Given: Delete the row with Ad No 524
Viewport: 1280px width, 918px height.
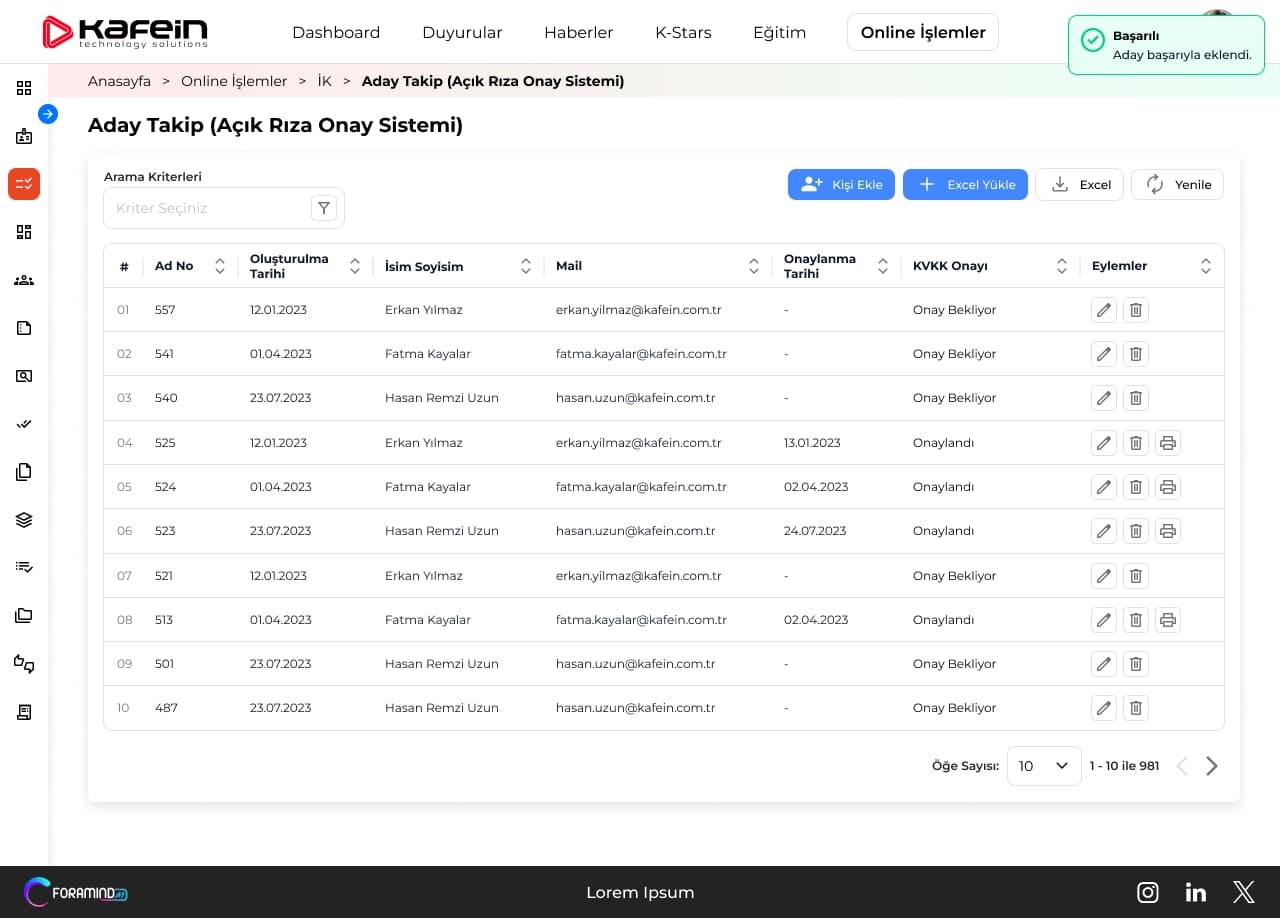Looking at the screenshot, I should [1136, 487].
